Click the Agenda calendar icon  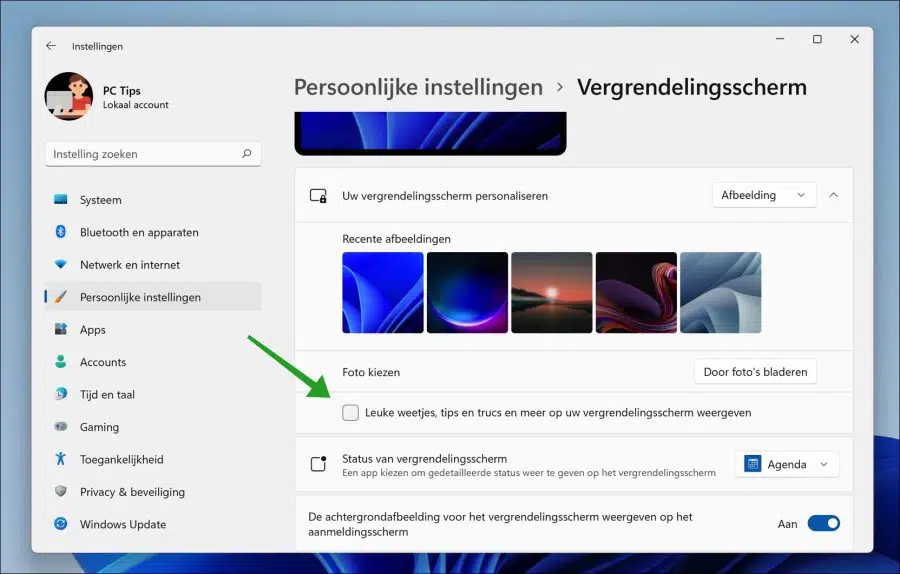pyautogui.click(x=752, y=464)
